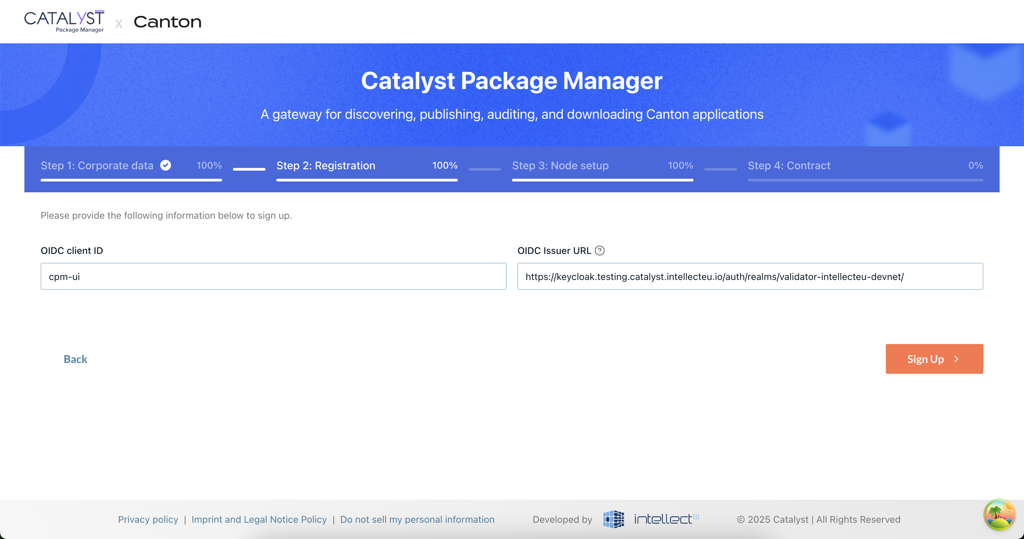Click the arrow chevron on Sign Up
Screen dimensions: 1024x539
click(957, 359)
